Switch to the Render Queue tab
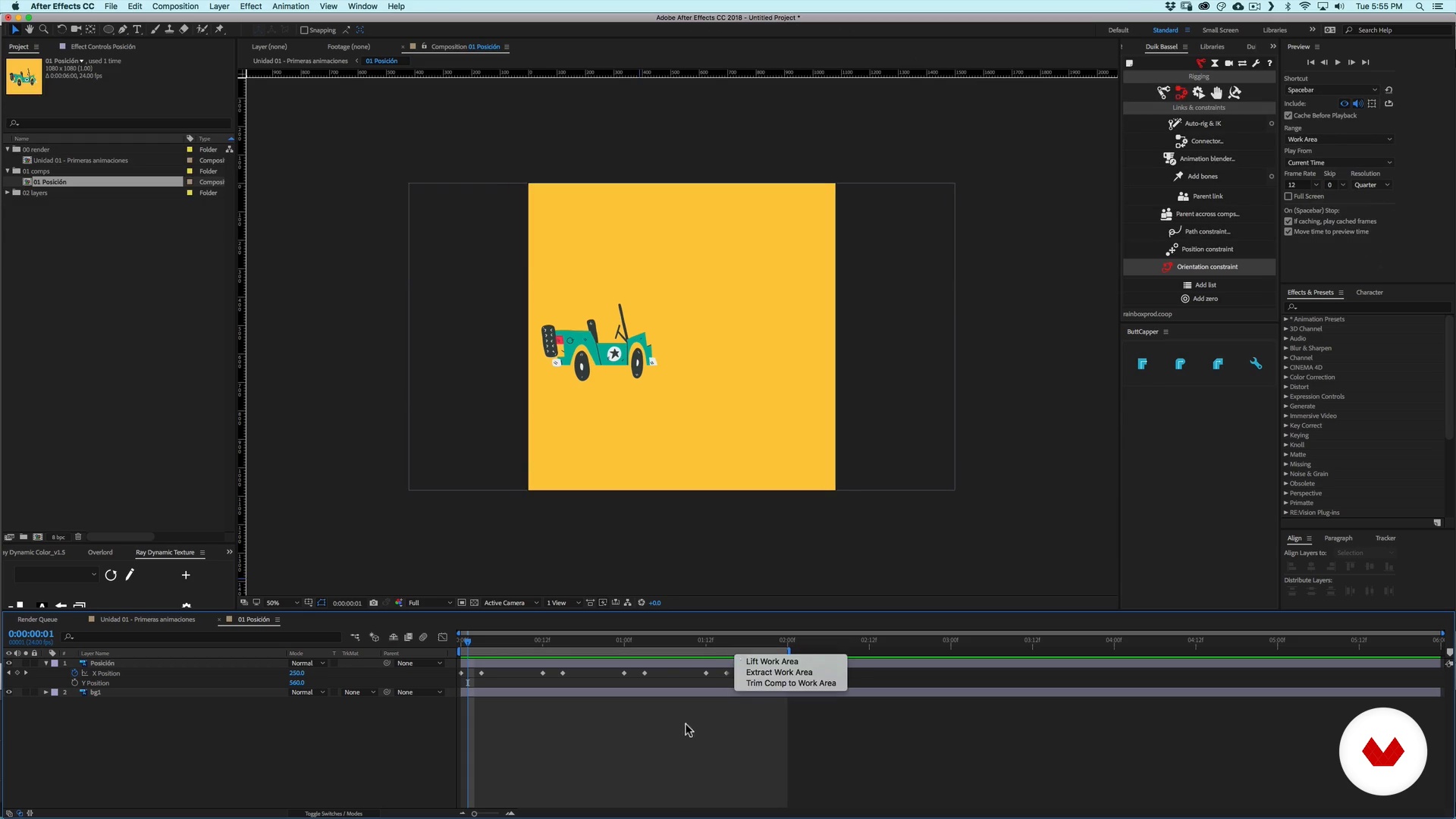1456x819 pixels. [37, 620]
